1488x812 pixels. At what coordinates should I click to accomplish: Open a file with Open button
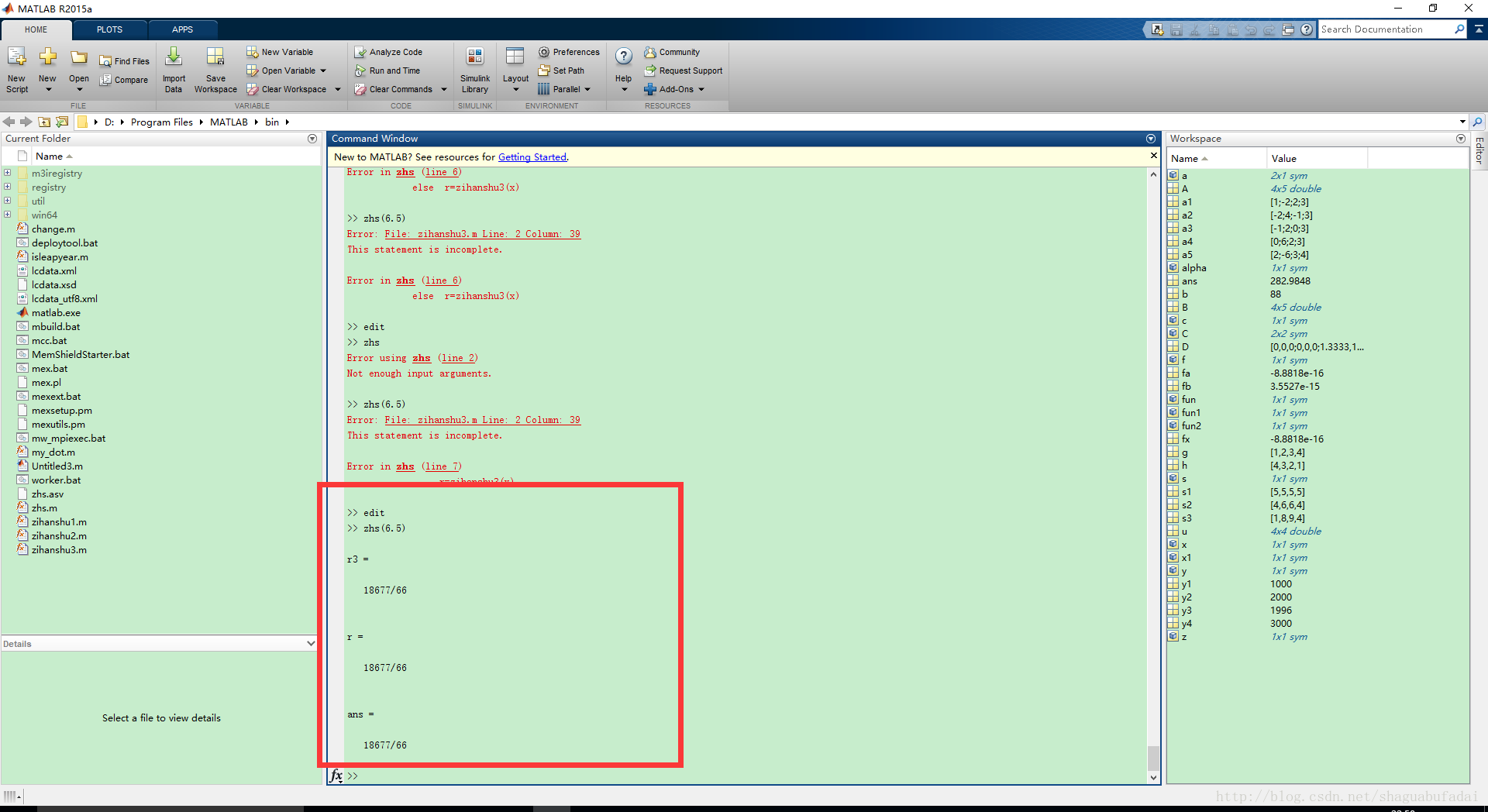(78, 70)
